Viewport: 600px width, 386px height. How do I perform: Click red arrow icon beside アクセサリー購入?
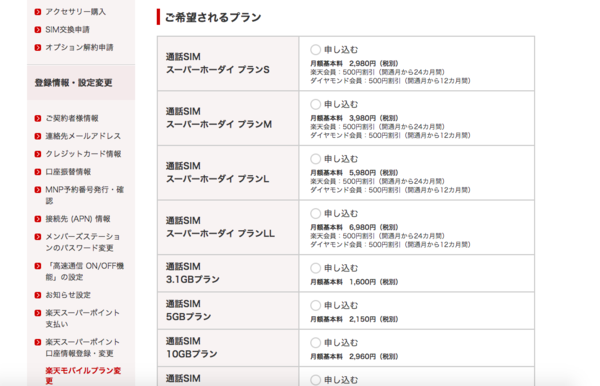(38, 12)
